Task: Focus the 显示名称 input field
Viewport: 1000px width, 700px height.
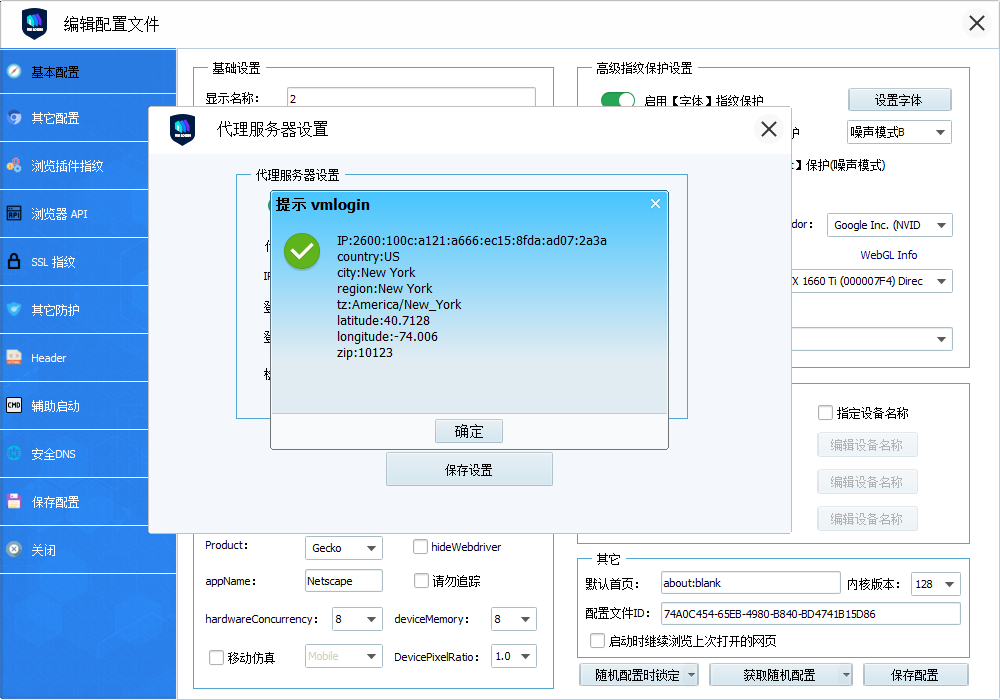Action: coord(411,98)
